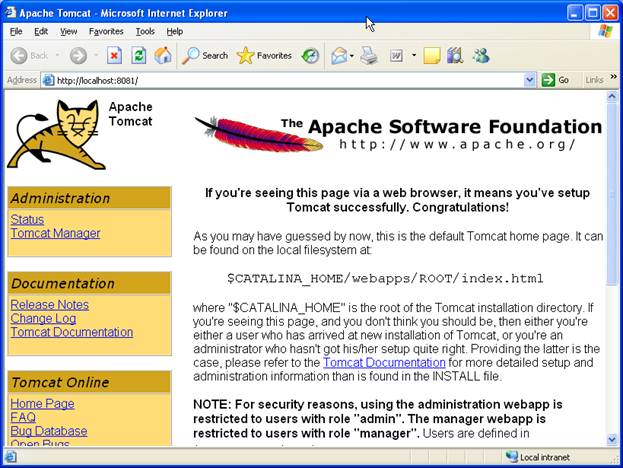Click the page icon in the address bar

(x=48, y=80)
